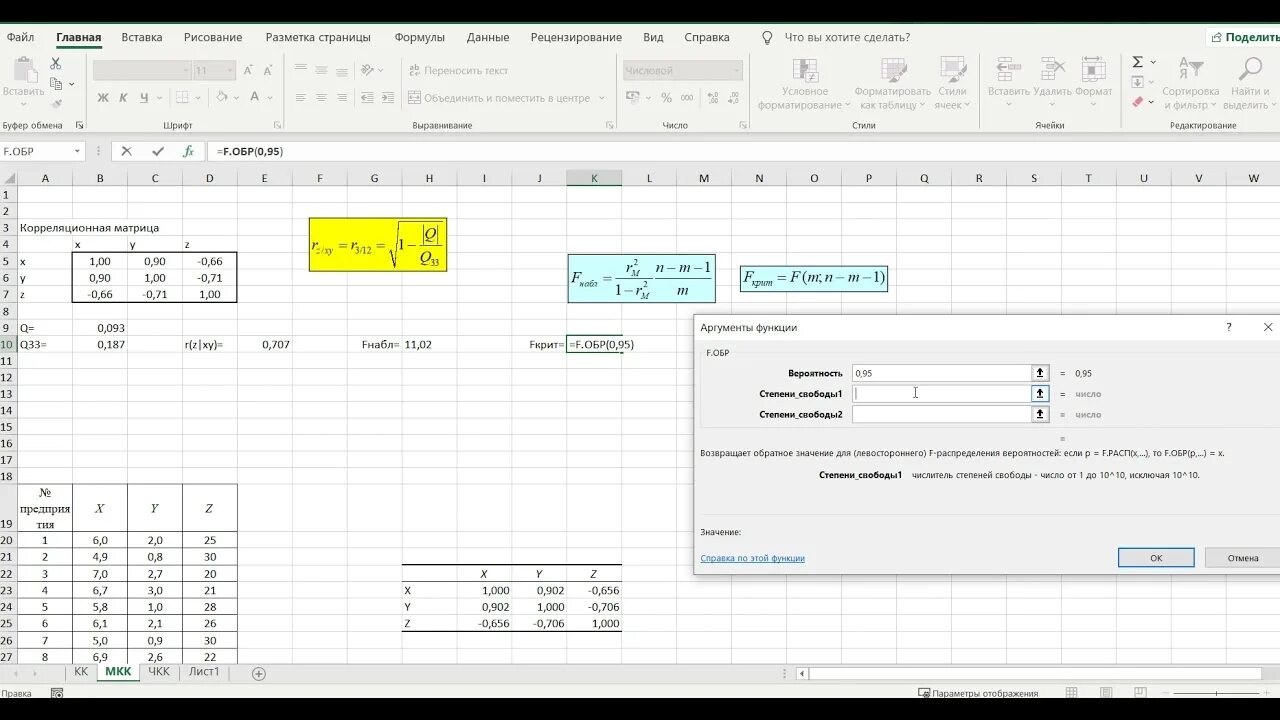Open Sort and Filter (Сортировка и фильтр)

(1190, 84)
